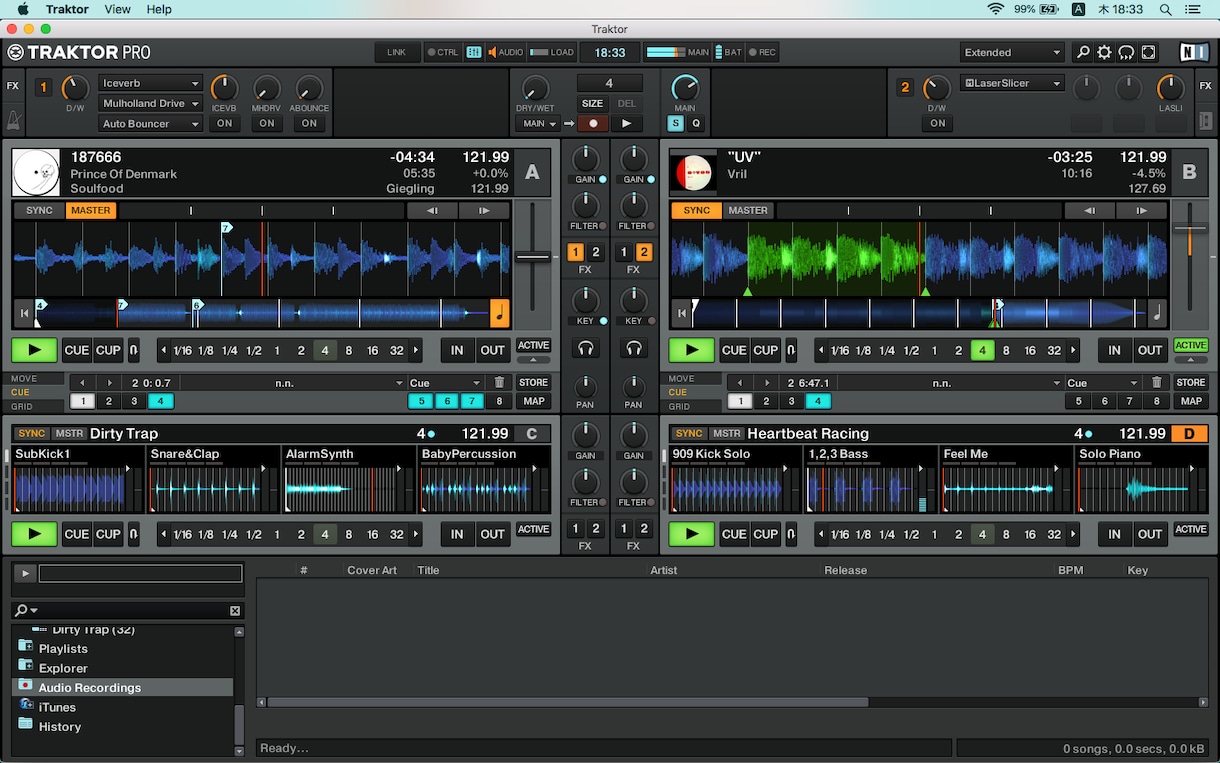Toggle the key lock note on deck B

(1157, 313)
